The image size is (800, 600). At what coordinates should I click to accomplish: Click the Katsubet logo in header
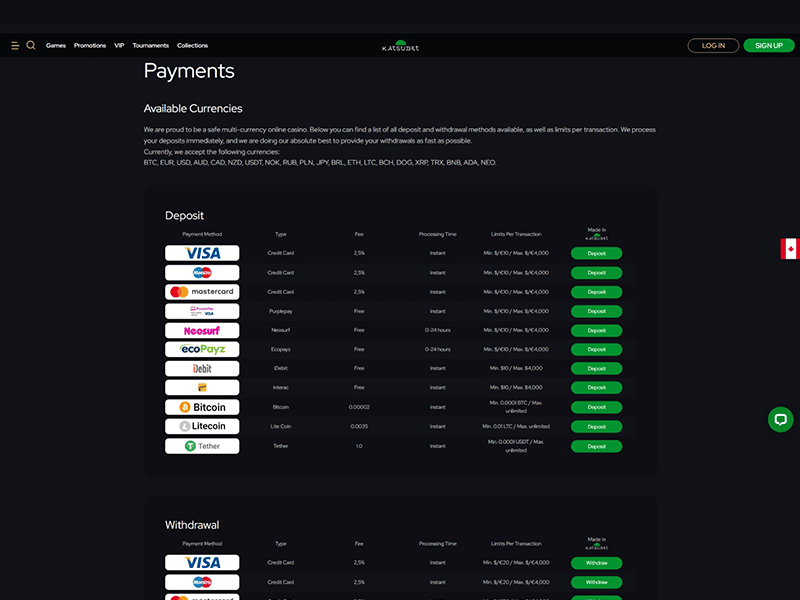pyautogui.click(x=401, y=46)
